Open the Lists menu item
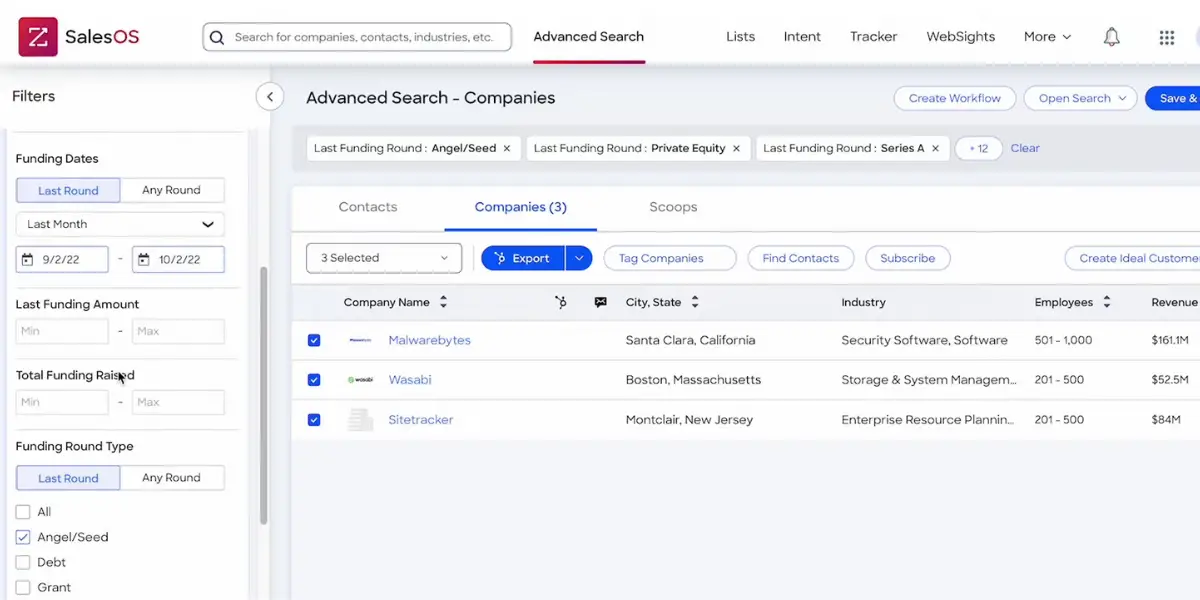Image resolution: width=1200 pixels, height=600 pixels. 740,37
